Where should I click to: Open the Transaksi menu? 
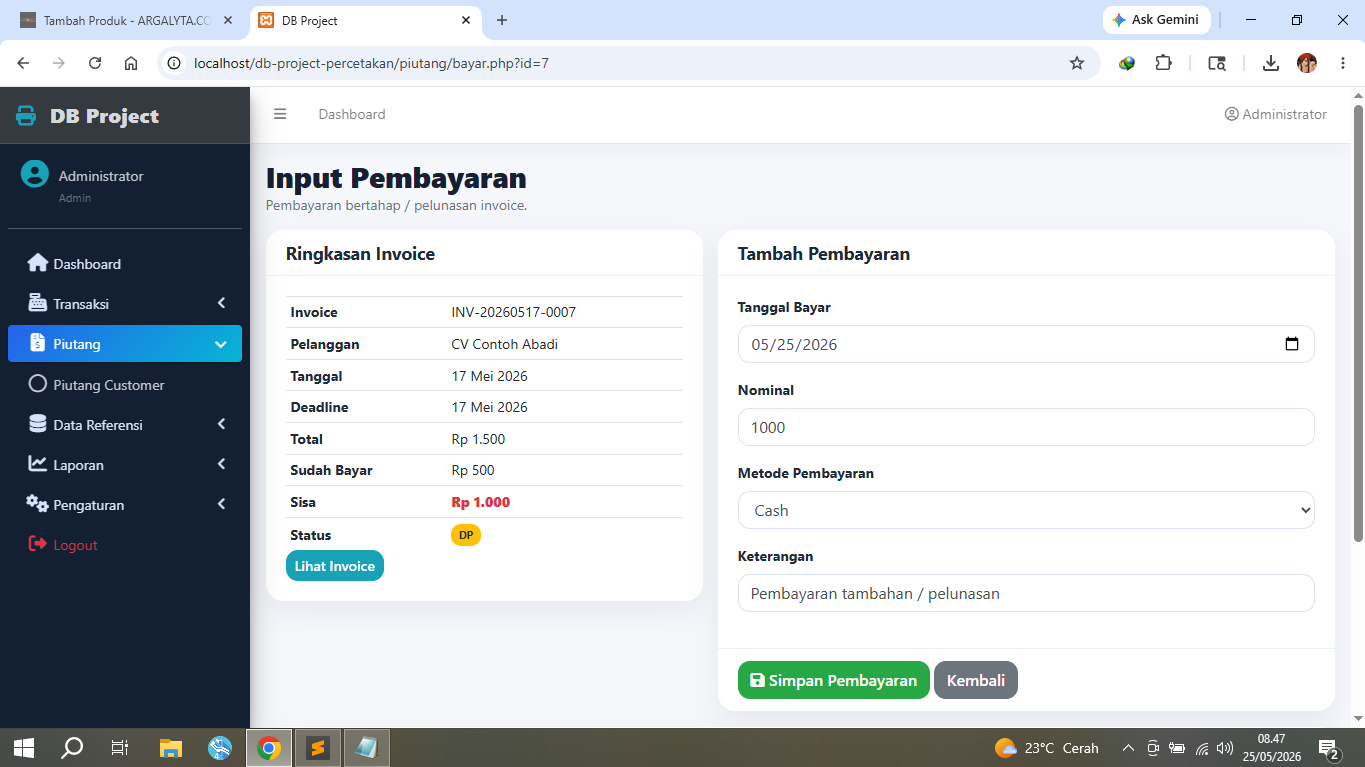pos(125,303)
